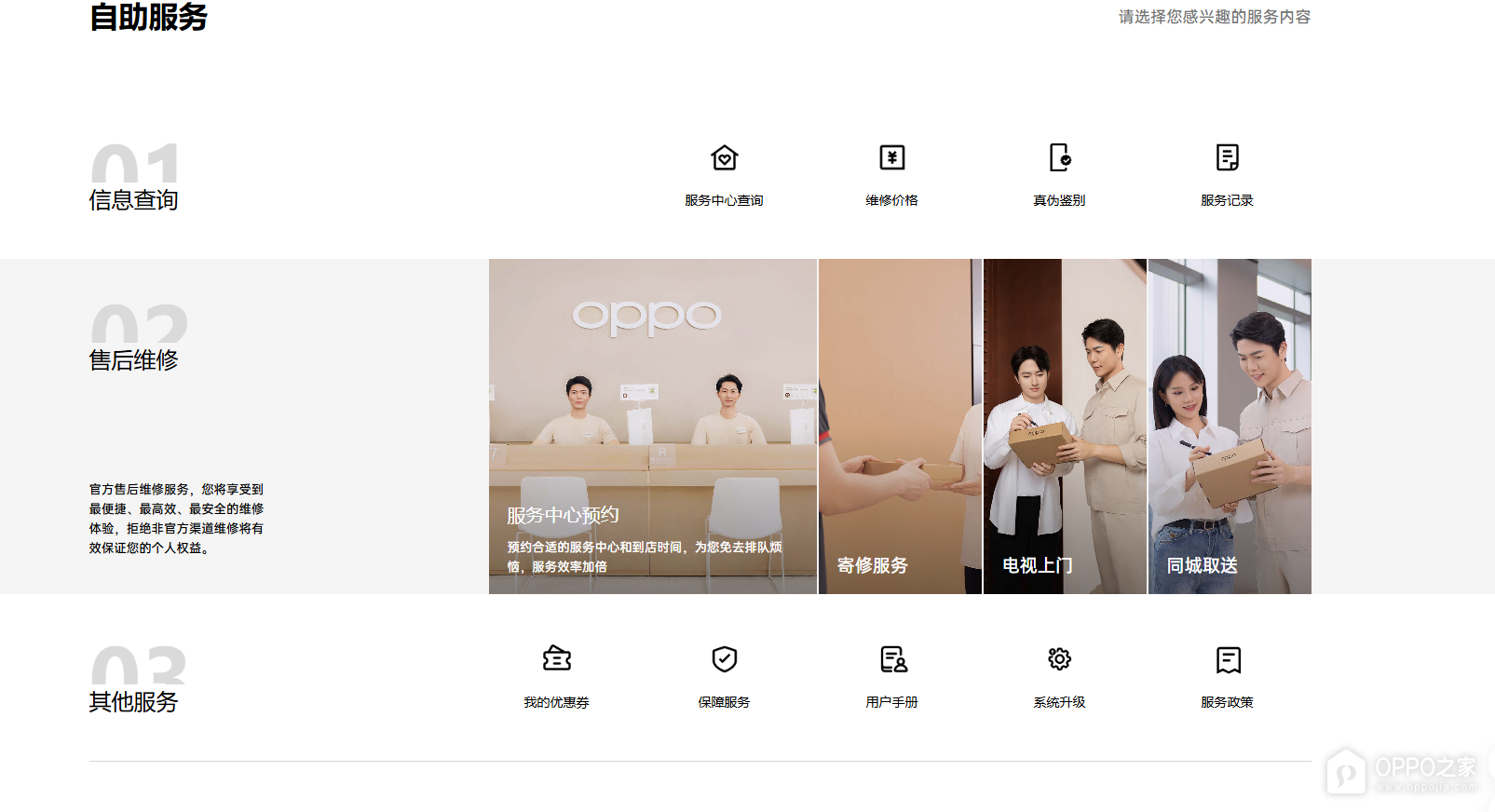This screenshot has width=1495, height=812.
Task: Go to the 用户手册 label
Action: (891, 702)
